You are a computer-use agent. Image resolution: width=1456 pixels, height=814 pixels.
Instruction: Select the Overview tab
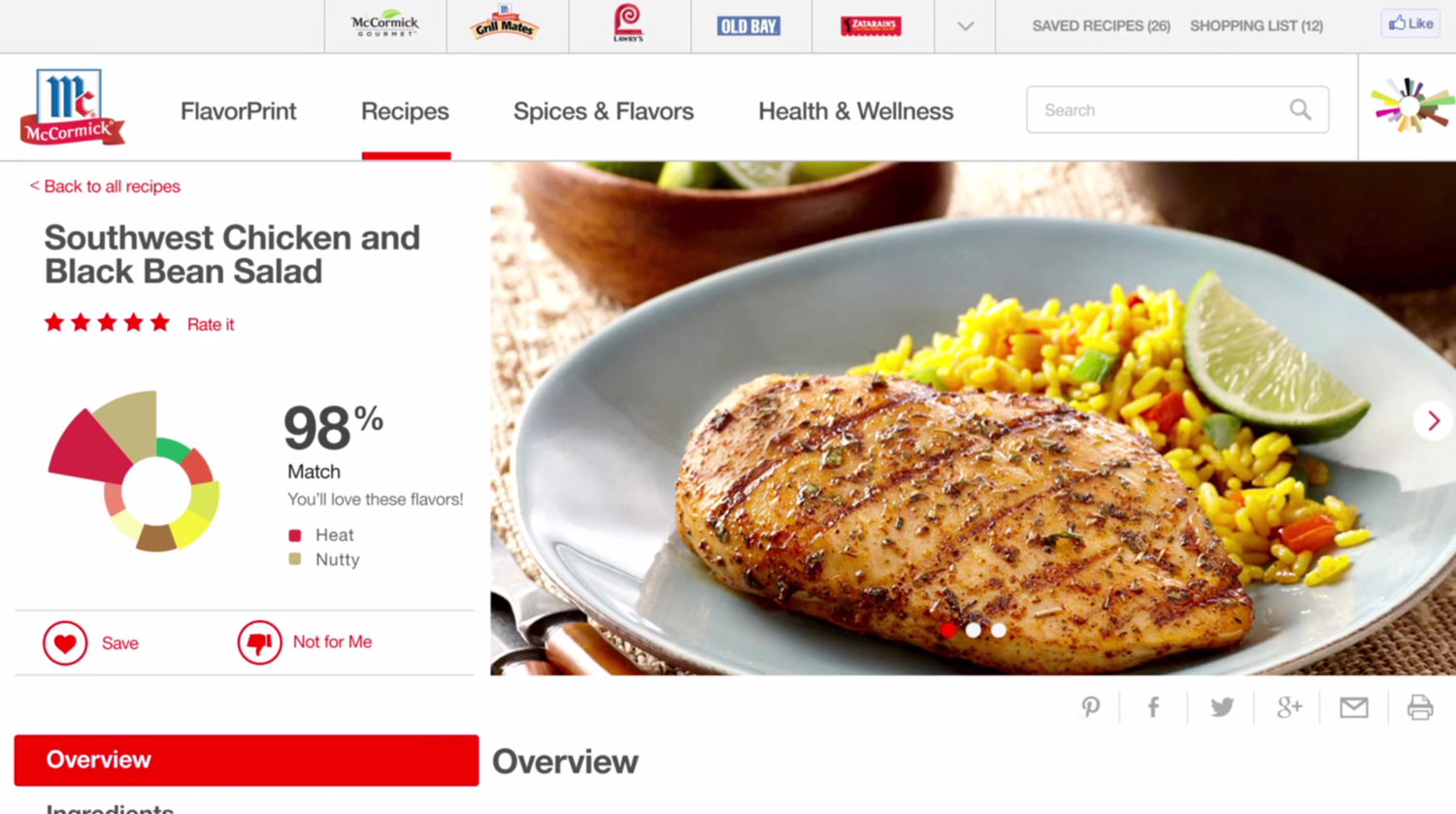[247, 760]
